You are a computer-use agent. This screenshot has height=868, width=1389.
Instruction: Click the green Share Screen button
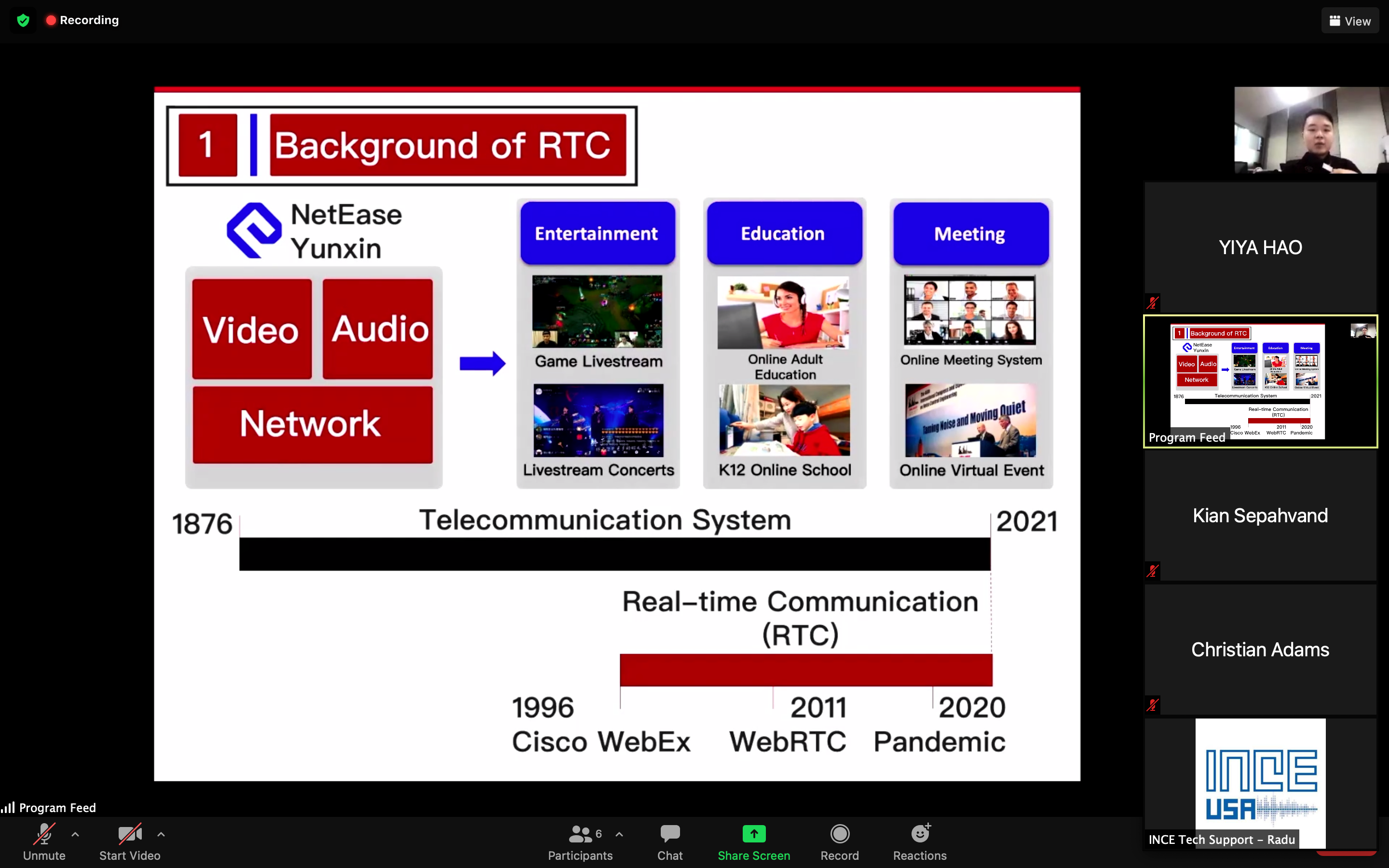(754, 841)
